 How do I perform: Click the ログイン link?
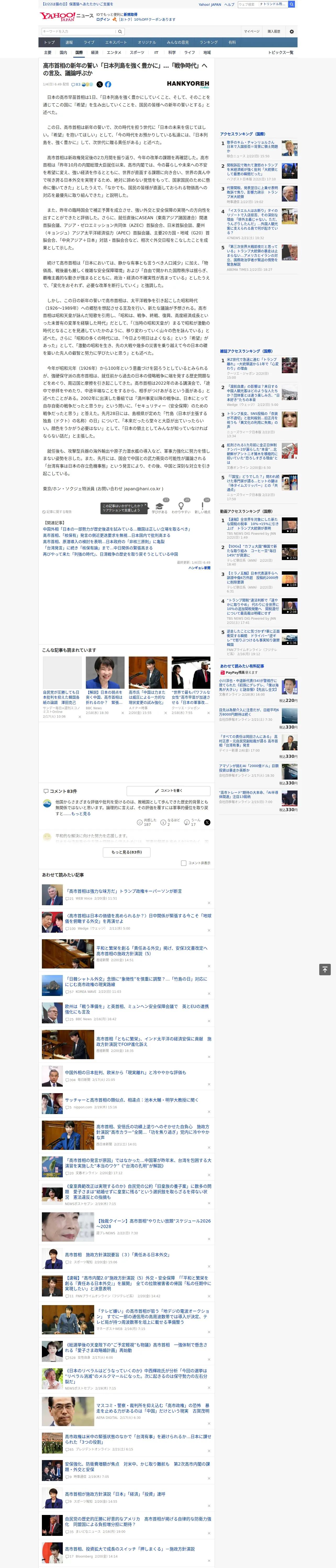[x=103, y=20]
